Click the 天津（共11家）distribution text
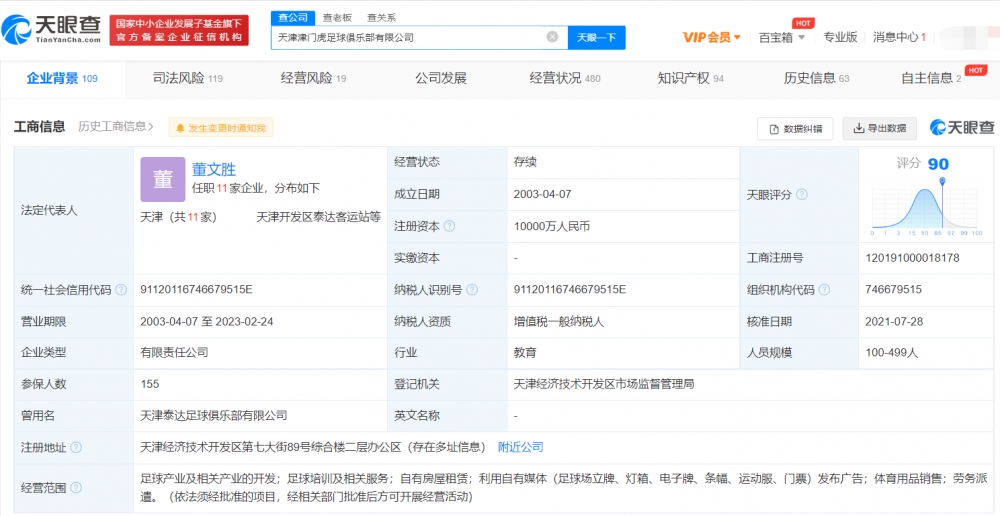The image size is (1000, 516). pyautogui.click(x=179, y=217)
